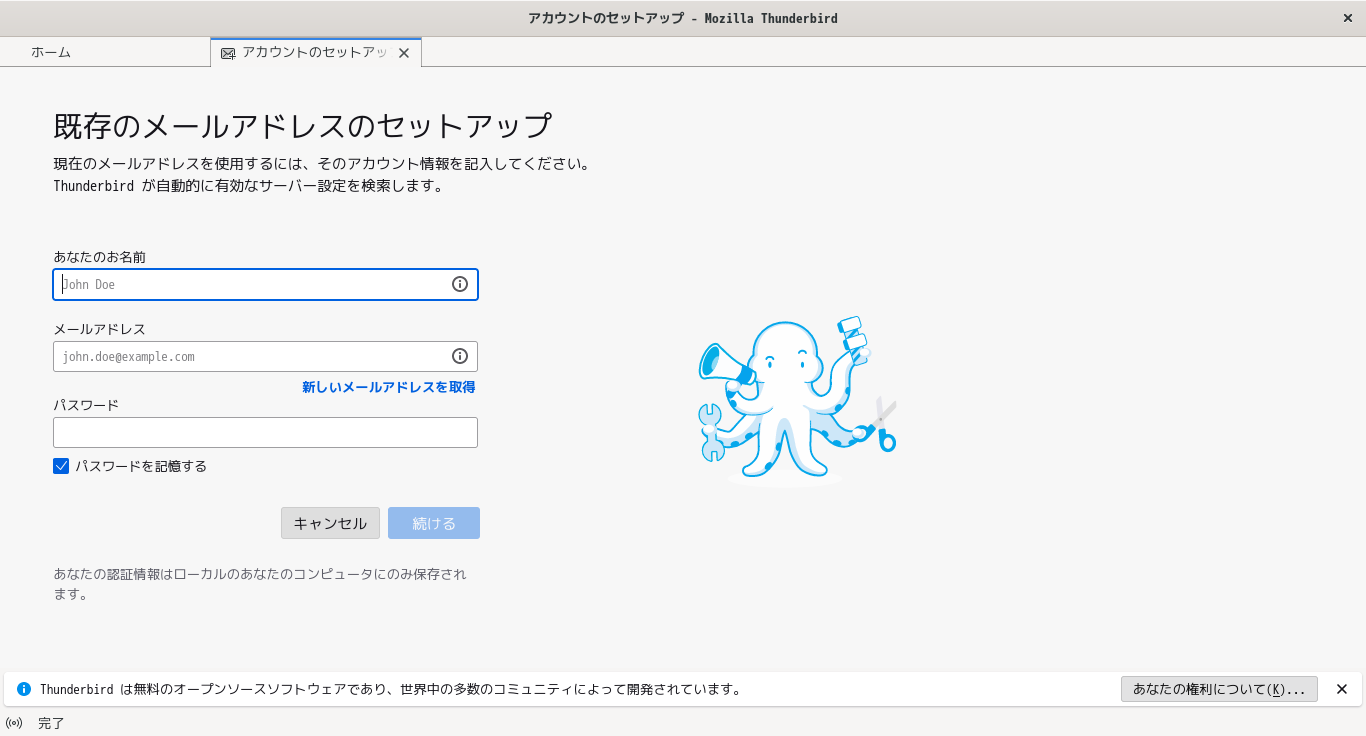Click the mail icon on the account setup tab
1366x736 pixels.
tap(228, 53)
